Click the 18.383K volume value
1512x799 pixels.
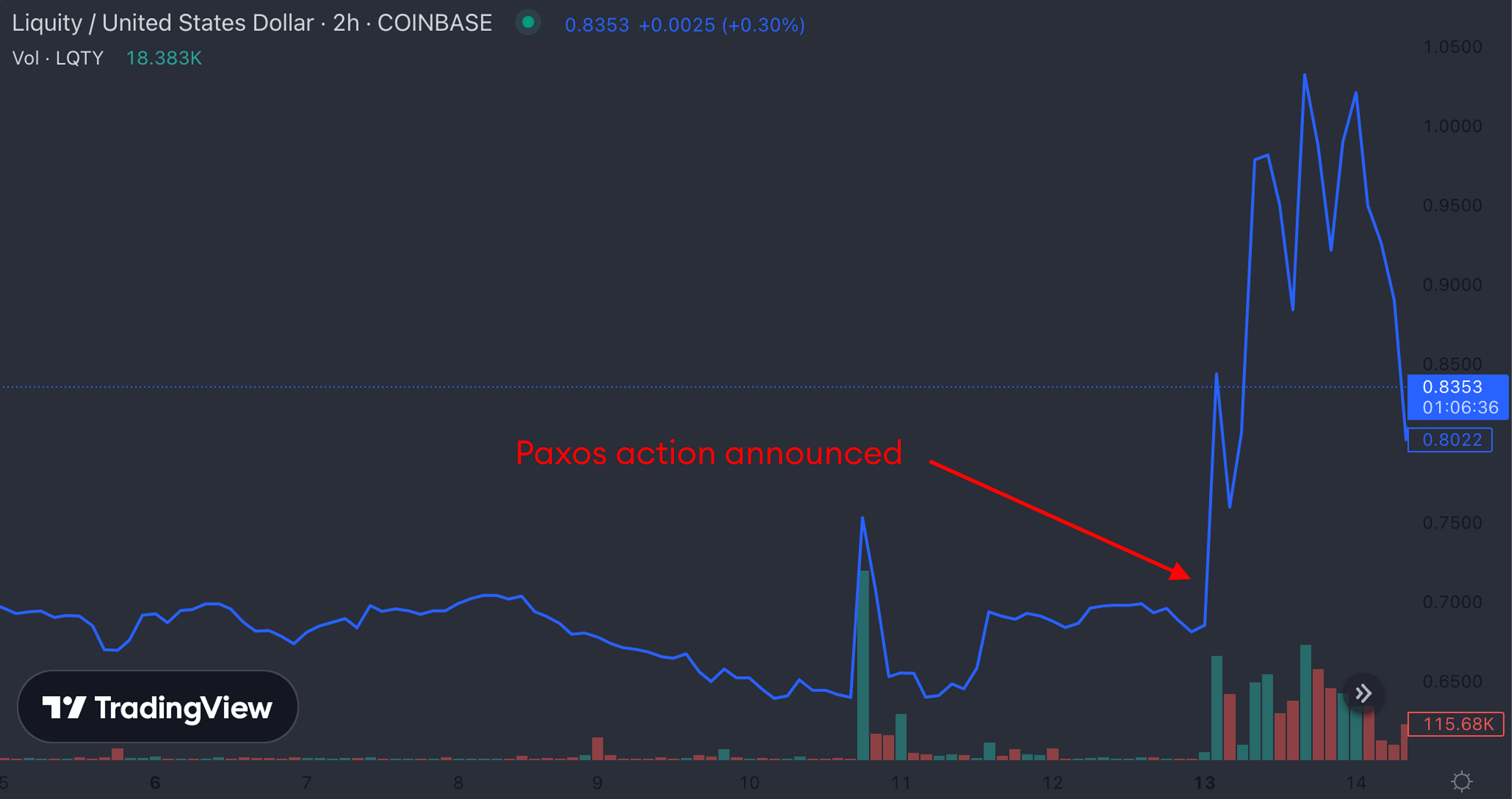tap(164, 58)
